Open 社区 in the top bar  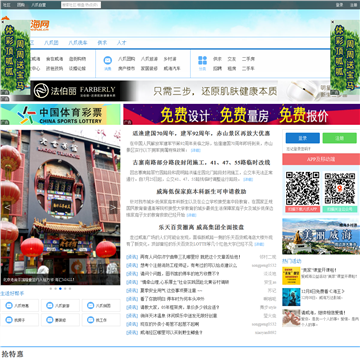(x=6, y=5)
